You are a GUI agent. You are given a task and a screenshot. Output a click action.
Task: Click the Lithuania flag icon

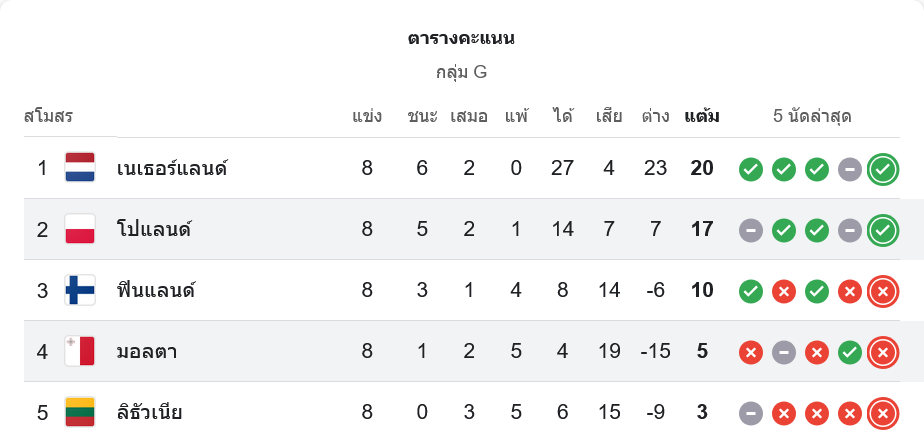[80, 412]
